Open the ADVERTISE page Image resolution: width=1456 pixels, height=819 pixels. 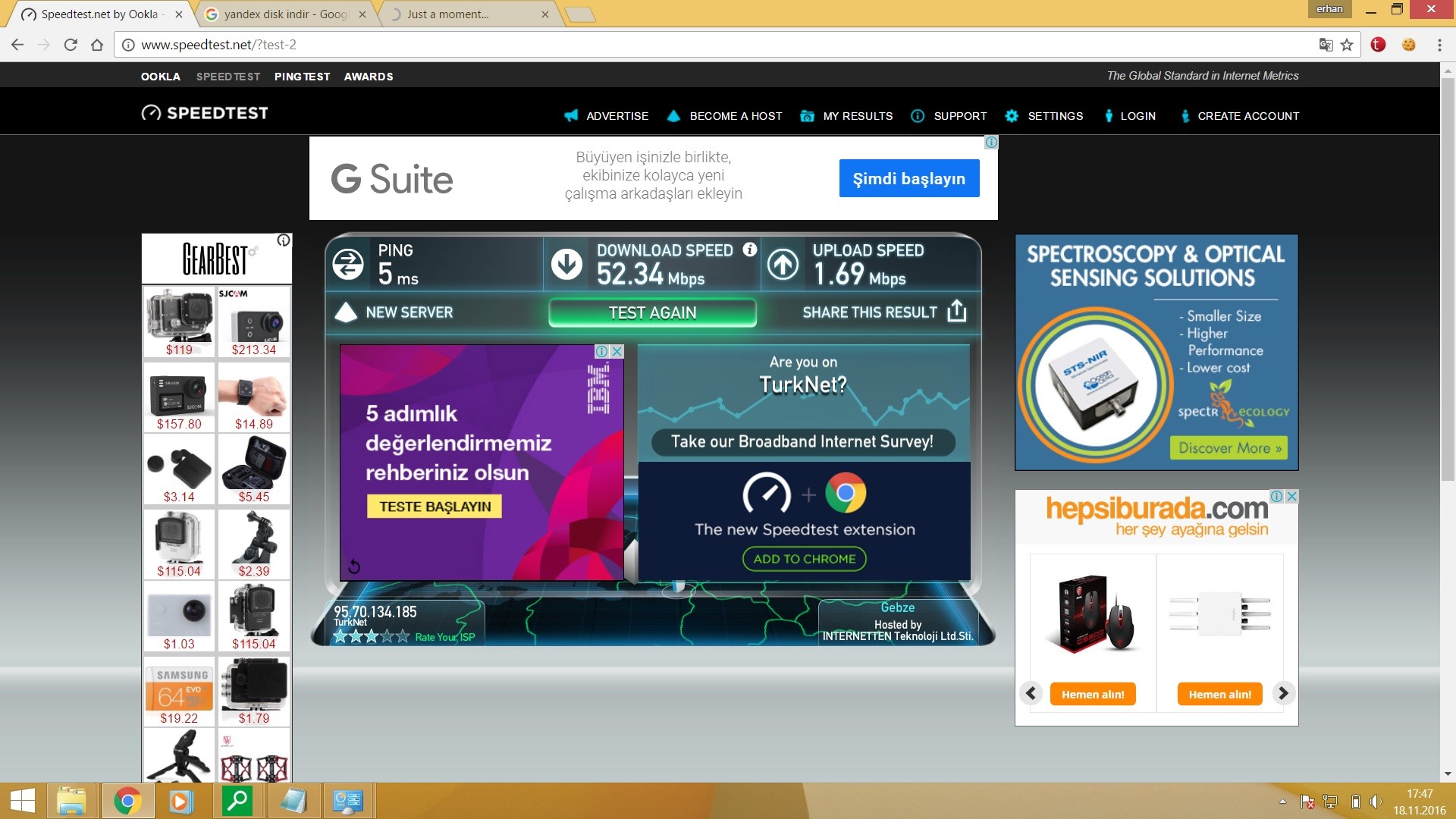(607, 116)
